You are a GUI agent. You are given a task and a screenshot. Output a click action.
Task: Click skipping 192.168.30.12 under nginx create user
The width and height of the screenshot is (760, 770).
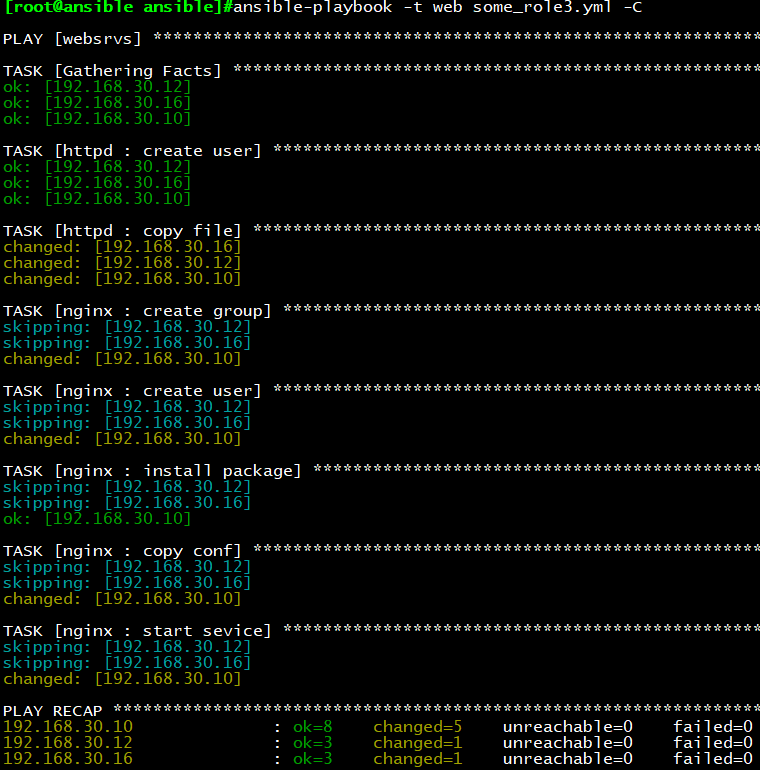point(127,407)
